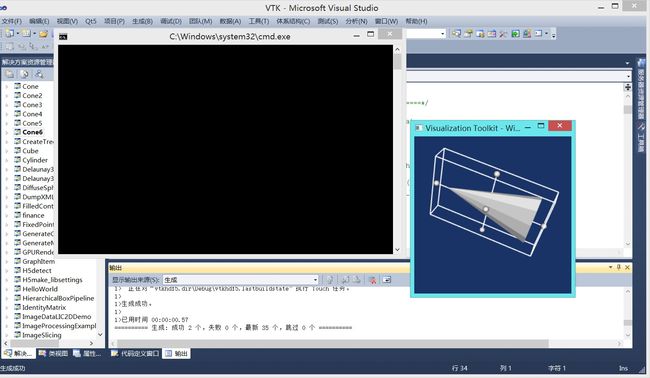The height and width of the screenshot is (378, 650).
Task: Open the 工具(T) tools menu
Action: pos(259,21)
